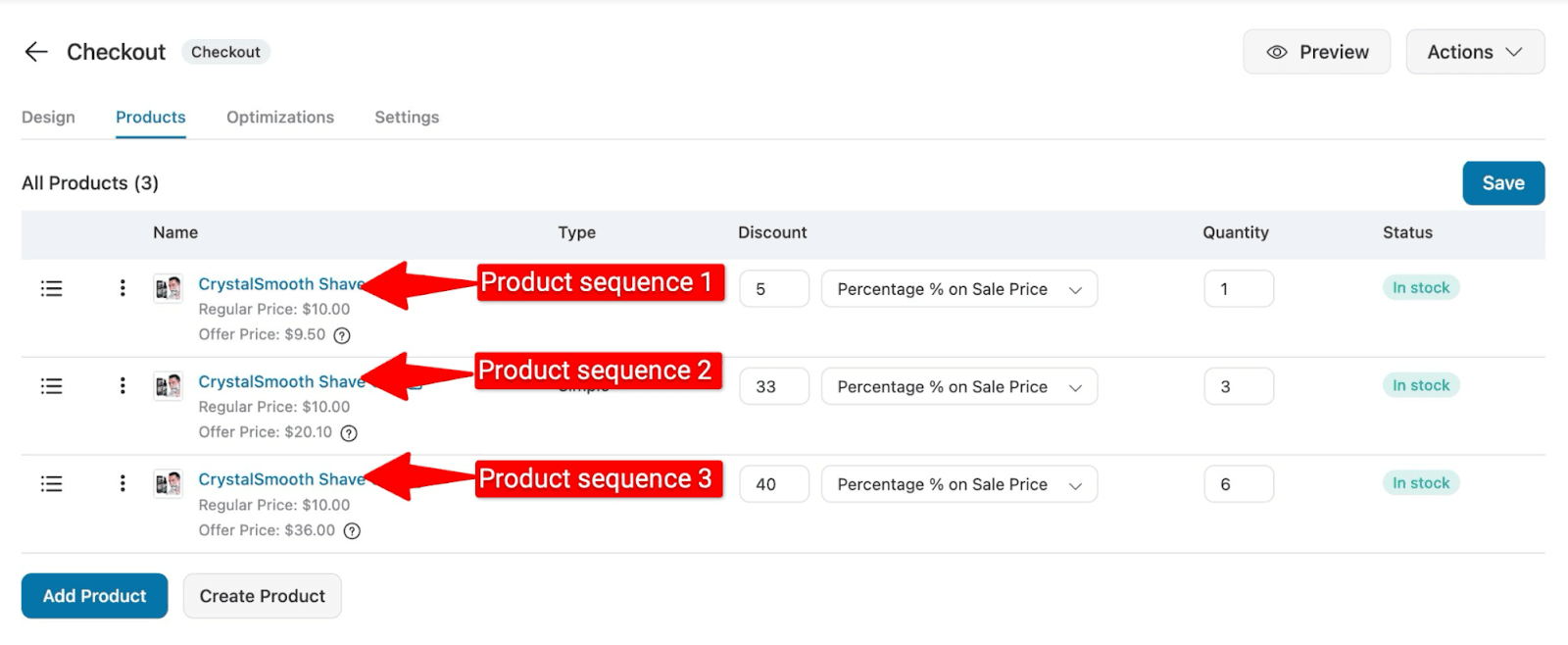
Task: Click the Create Product button
Action: (262, 596)
